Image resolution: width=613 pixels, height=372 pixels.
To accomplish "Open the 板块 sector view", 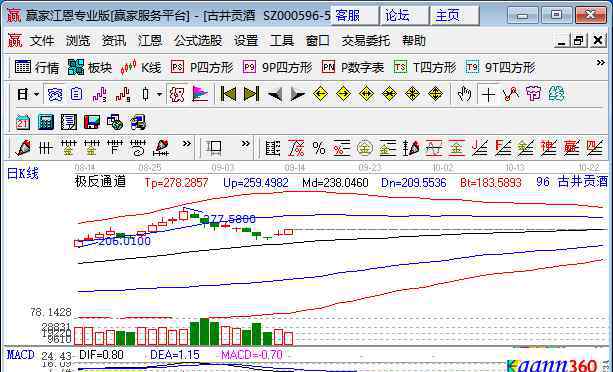I will point(90,68).
